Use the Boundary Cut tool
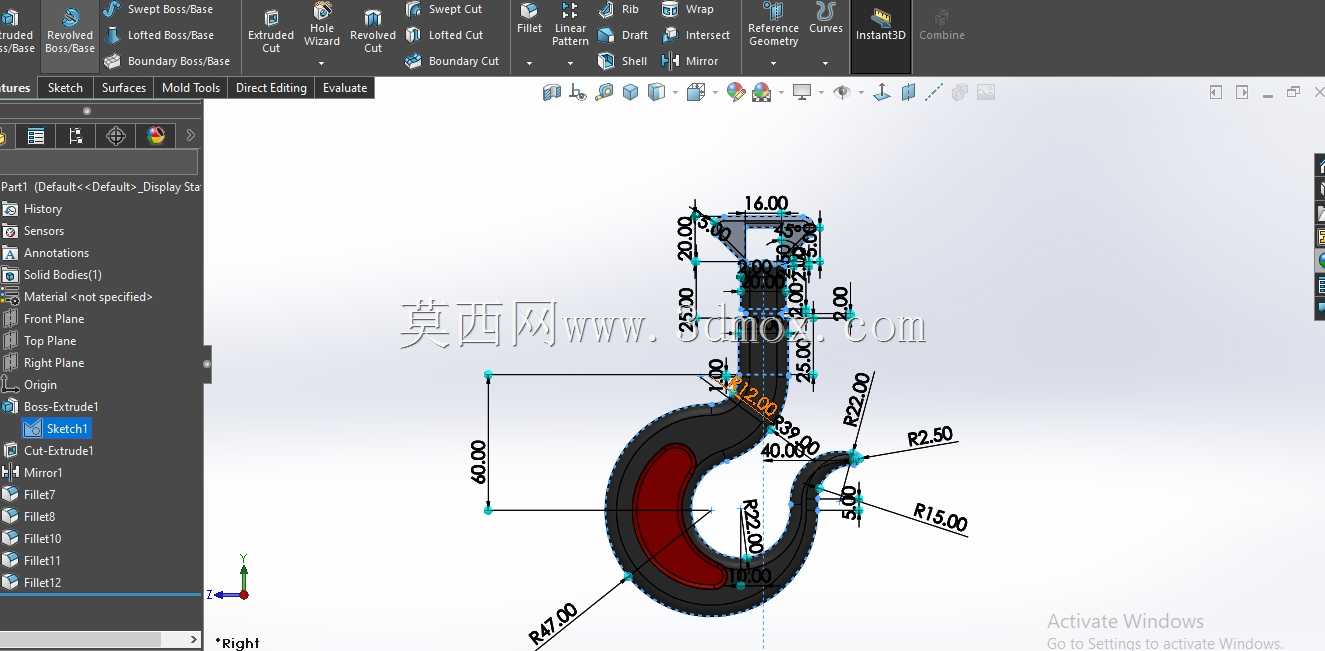 tap(452, 61)
